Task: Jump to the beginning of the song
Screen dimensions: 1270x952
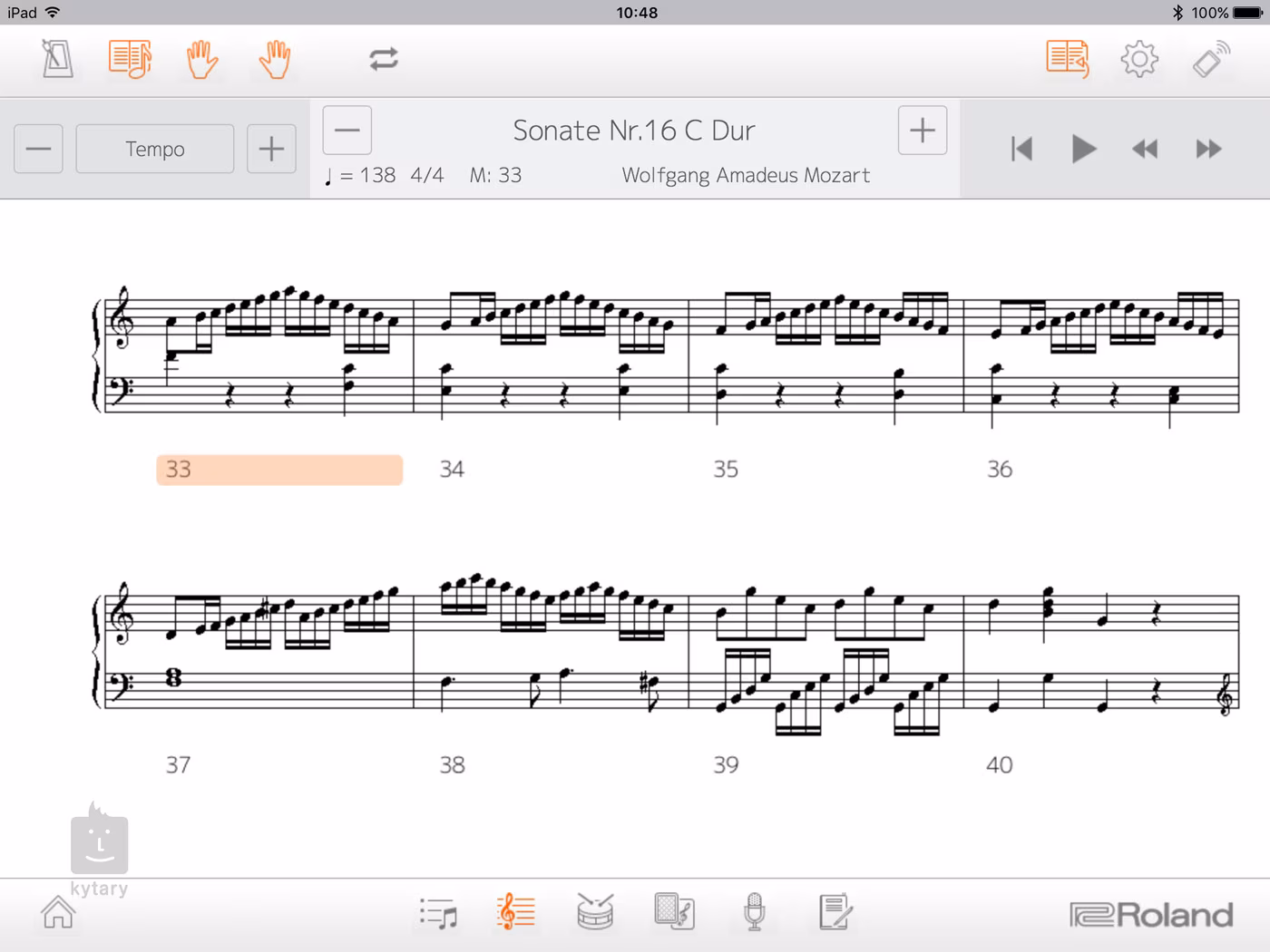Action: pos(1021,149)
